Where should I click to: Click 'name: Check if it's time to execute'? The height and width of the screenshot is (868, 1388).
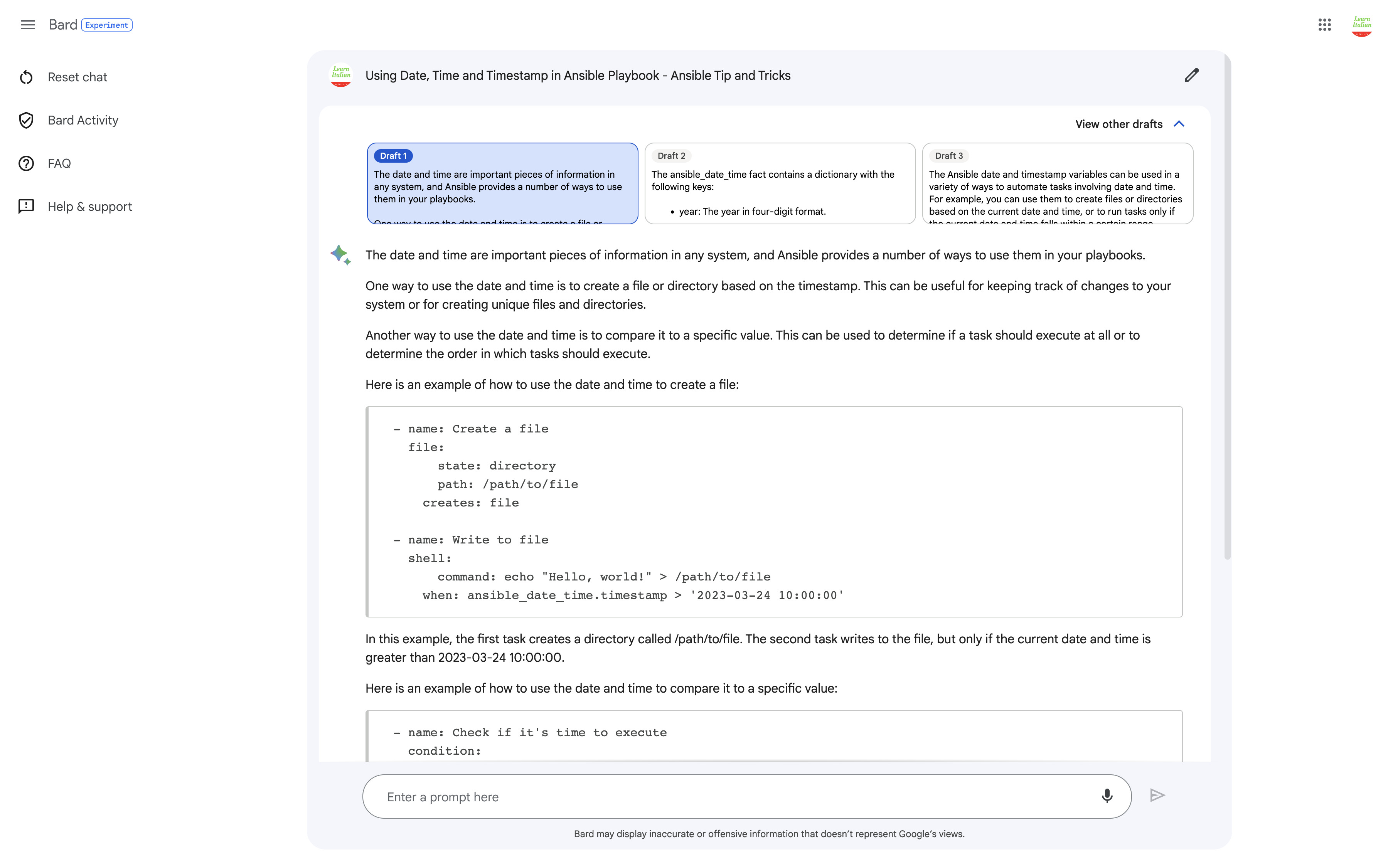tap(530, 733)
